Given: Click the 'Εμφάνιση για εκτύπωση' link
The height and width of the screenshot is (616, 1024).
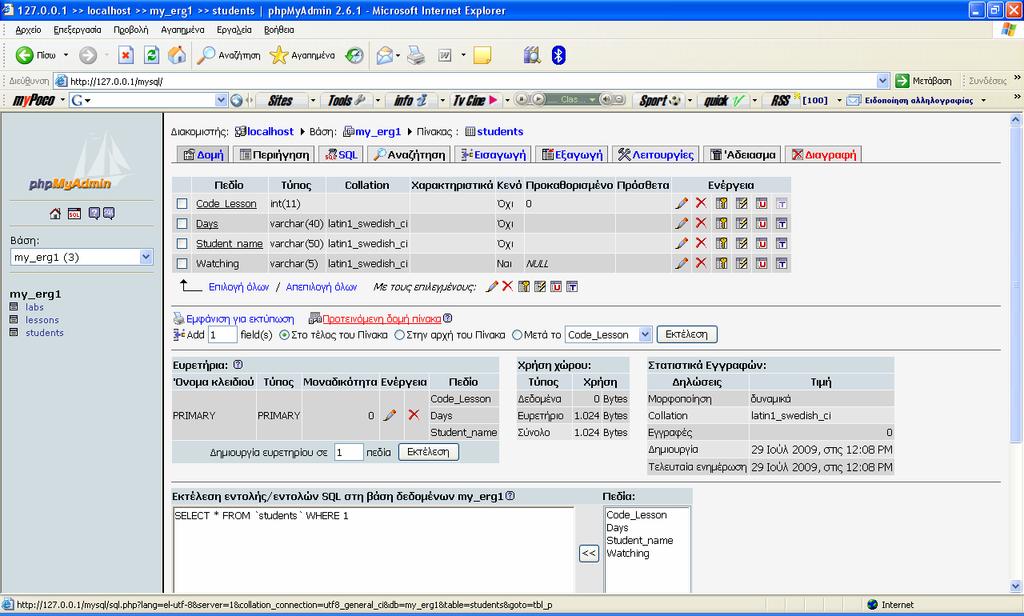Looking at the screenshot, I should (x=240, y=319).
